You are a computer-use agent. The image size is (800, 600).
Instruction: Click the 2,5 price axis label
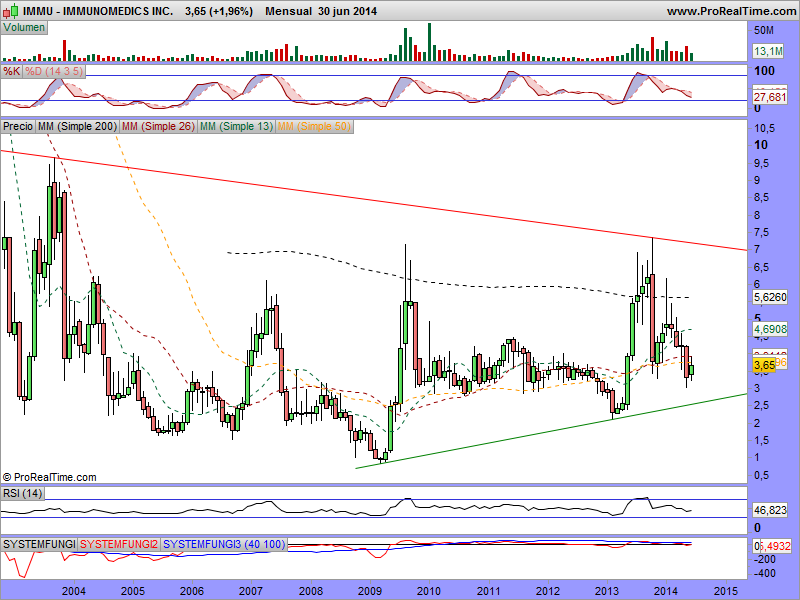coord(762,406)
